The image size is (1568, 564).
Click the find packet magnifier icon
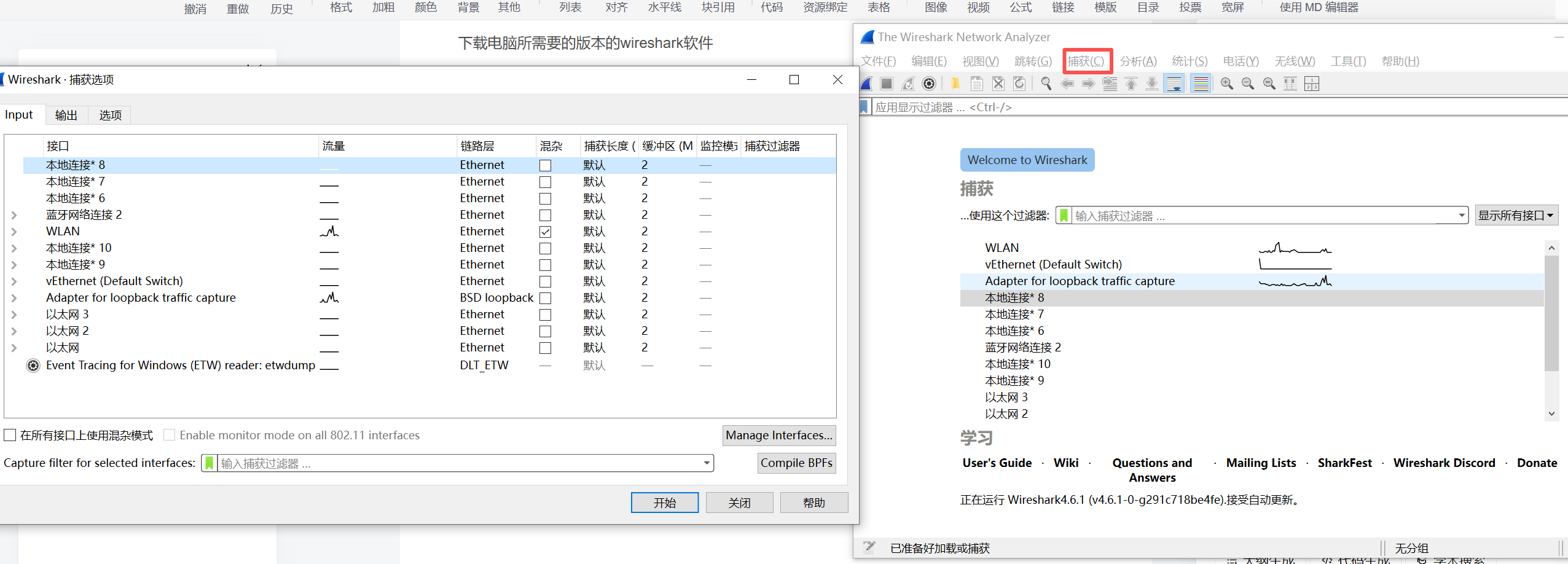click(x=1046, y=84)
